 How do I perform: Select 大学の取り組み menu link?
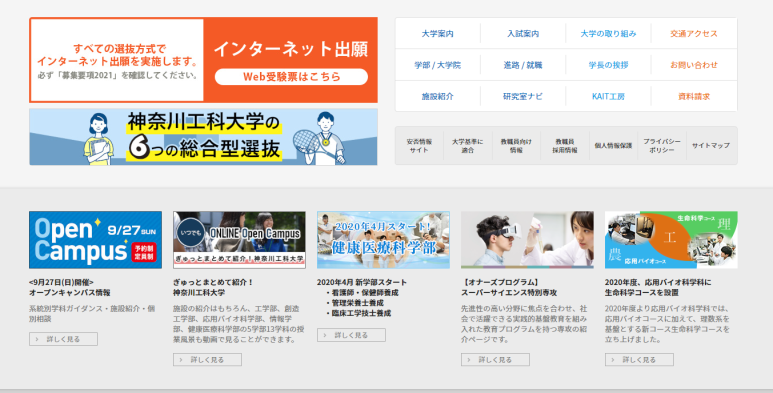[608, 34]
